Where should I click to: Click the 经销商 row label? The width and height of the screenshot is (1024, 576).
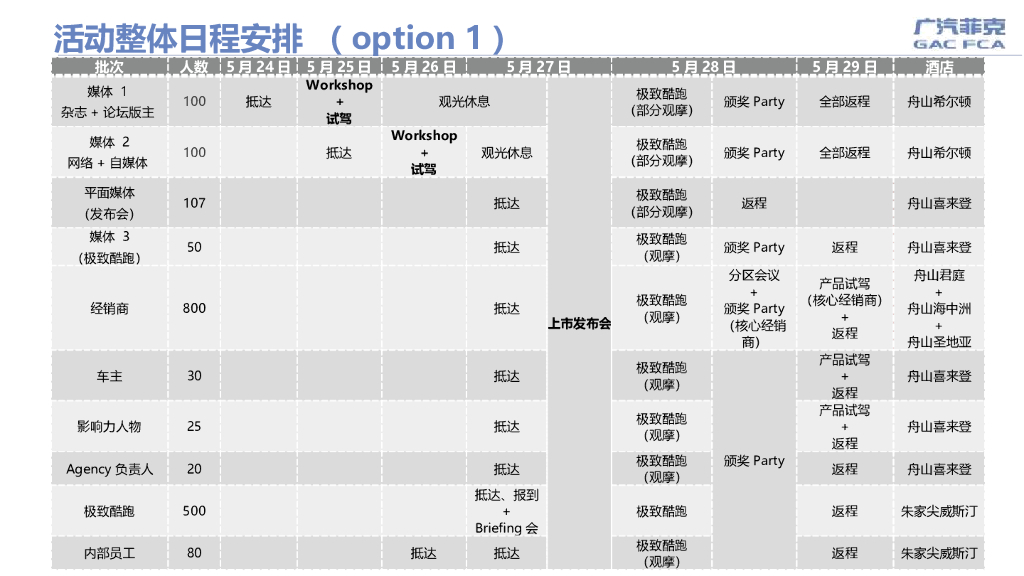pyautogui.click(x=109, y=308)
